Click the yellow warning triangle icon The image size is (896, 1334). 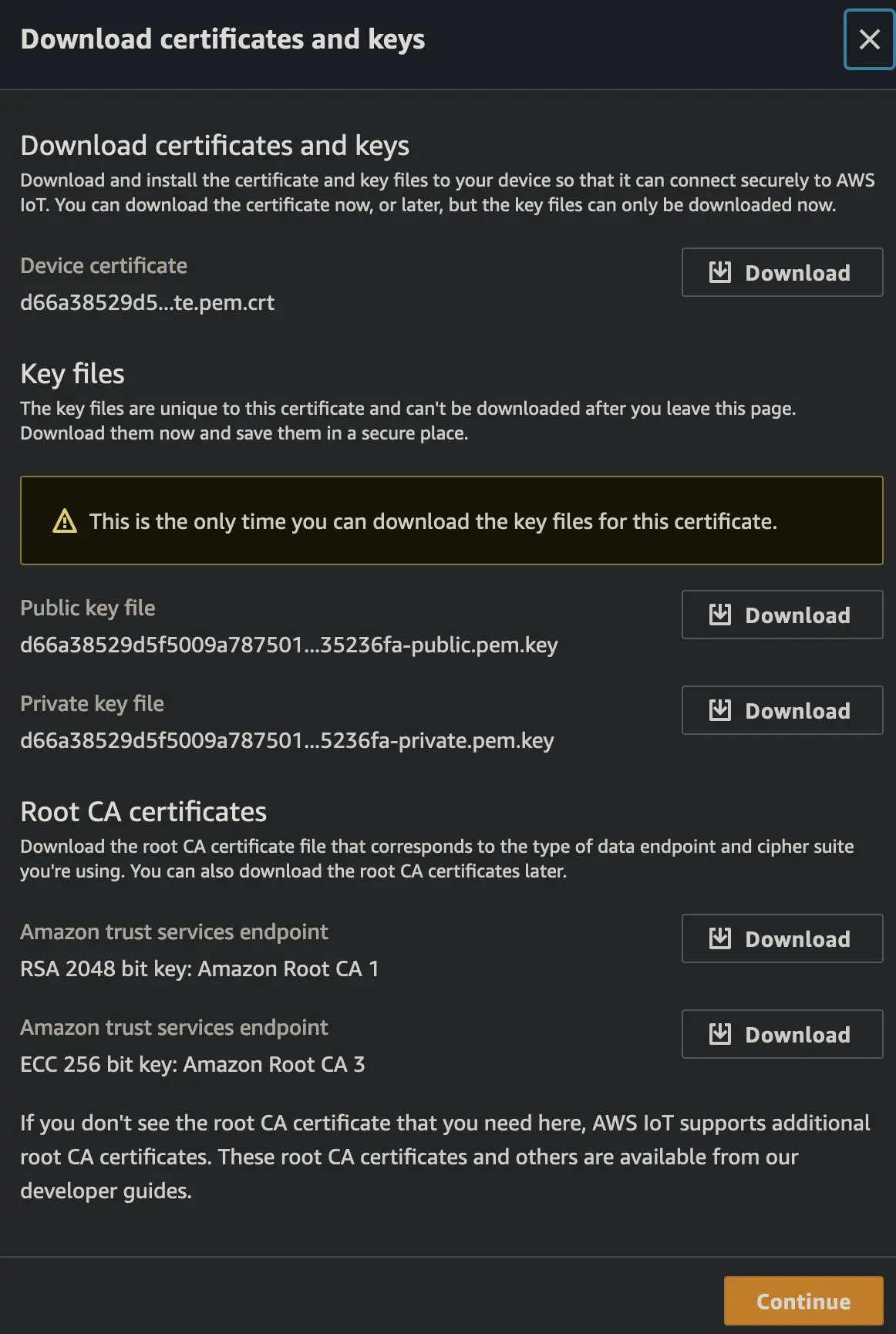click(x=65, y=521)
